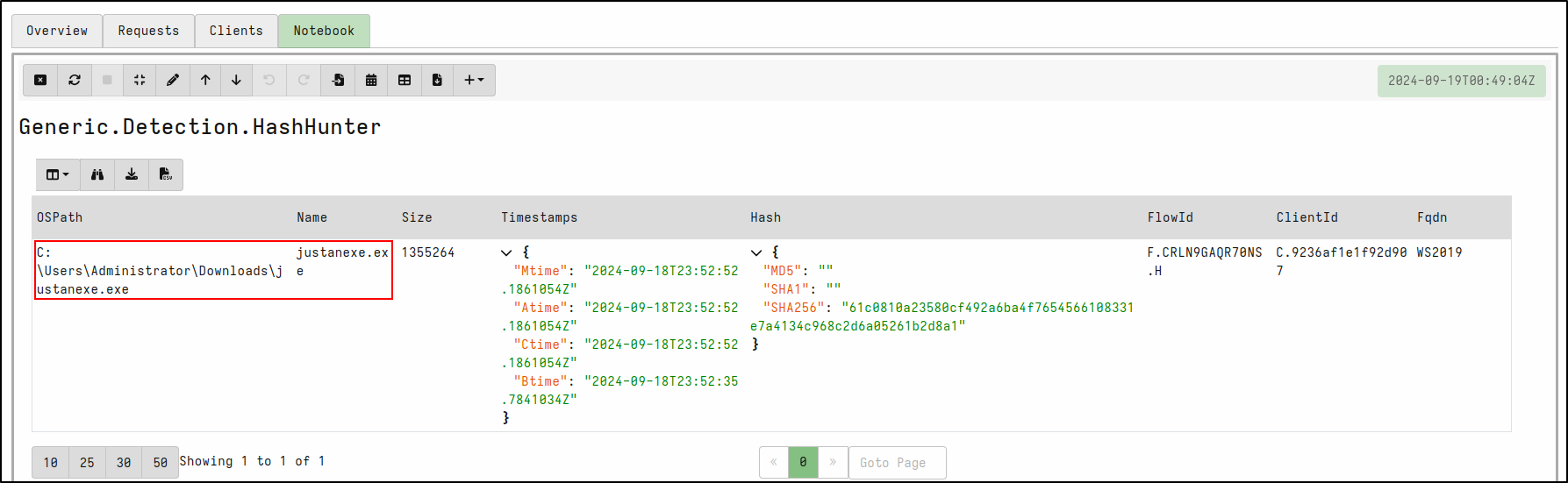
Task: Recalculate the cell with the refresh icon
Action: (75, 80)
